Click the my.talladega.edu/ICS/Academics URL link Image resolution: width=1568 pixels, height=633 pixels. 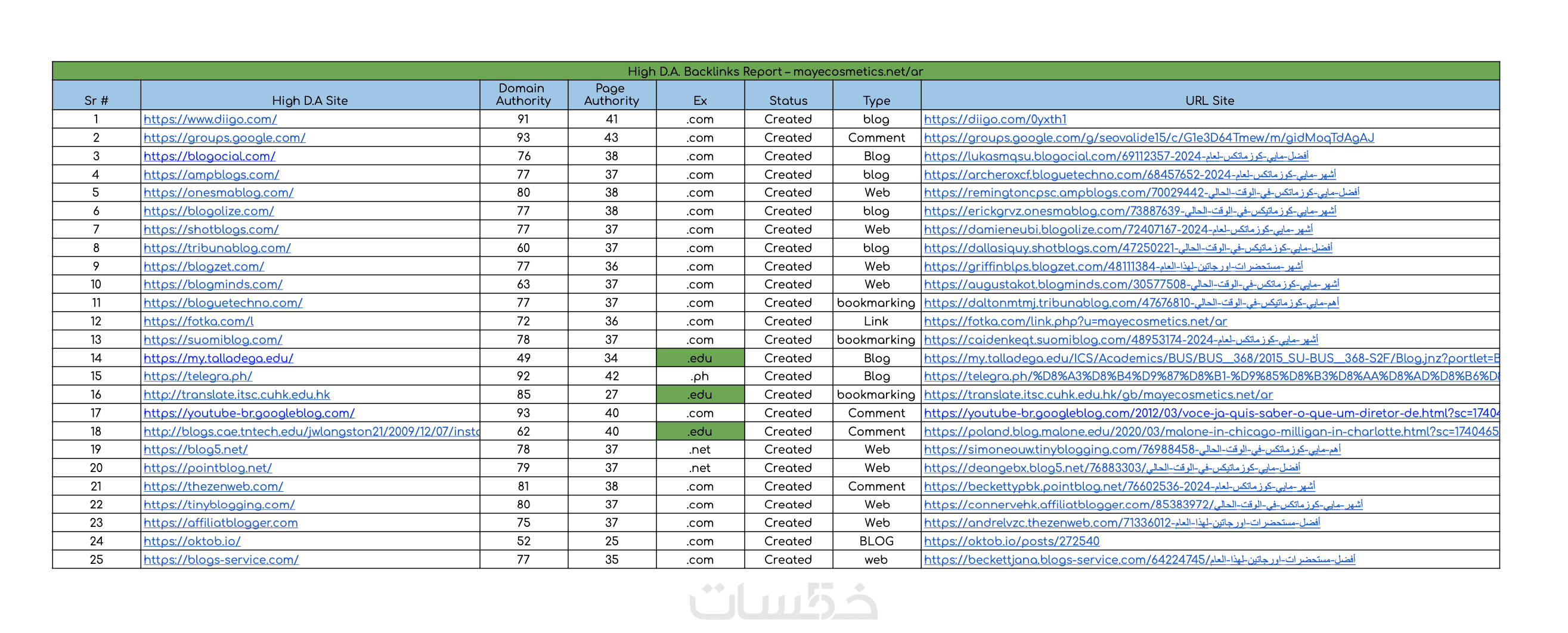(1211, 358)
